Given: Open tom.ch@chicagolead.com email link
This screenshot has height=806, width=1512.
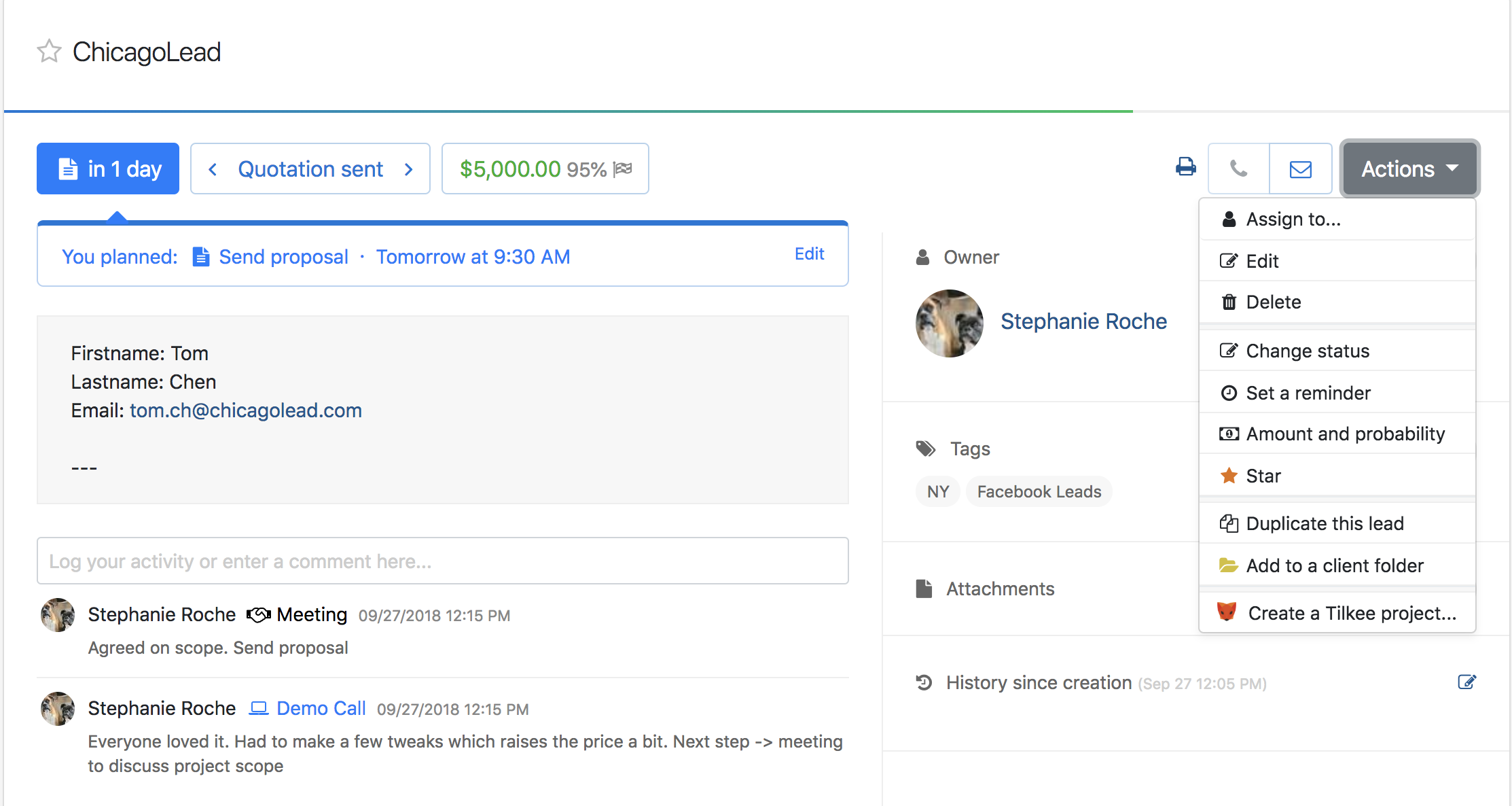Looking at the screenshot, I should (245, 410).
